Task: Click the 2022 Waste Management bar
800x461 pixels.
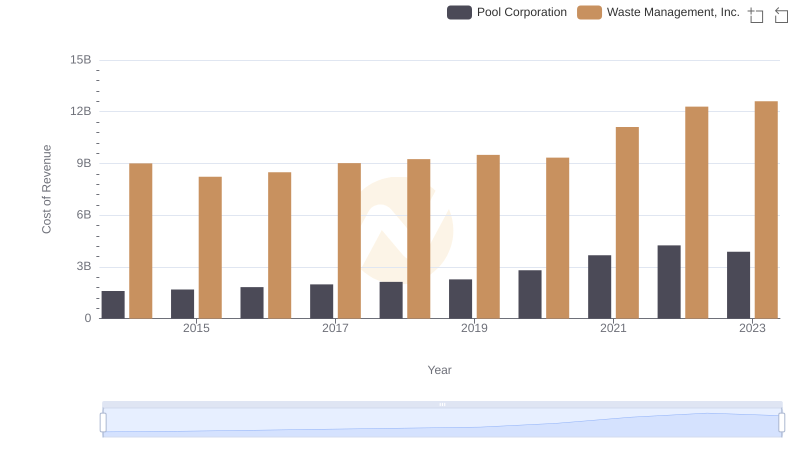Action: pyautogui.click(x=696, y=213)
